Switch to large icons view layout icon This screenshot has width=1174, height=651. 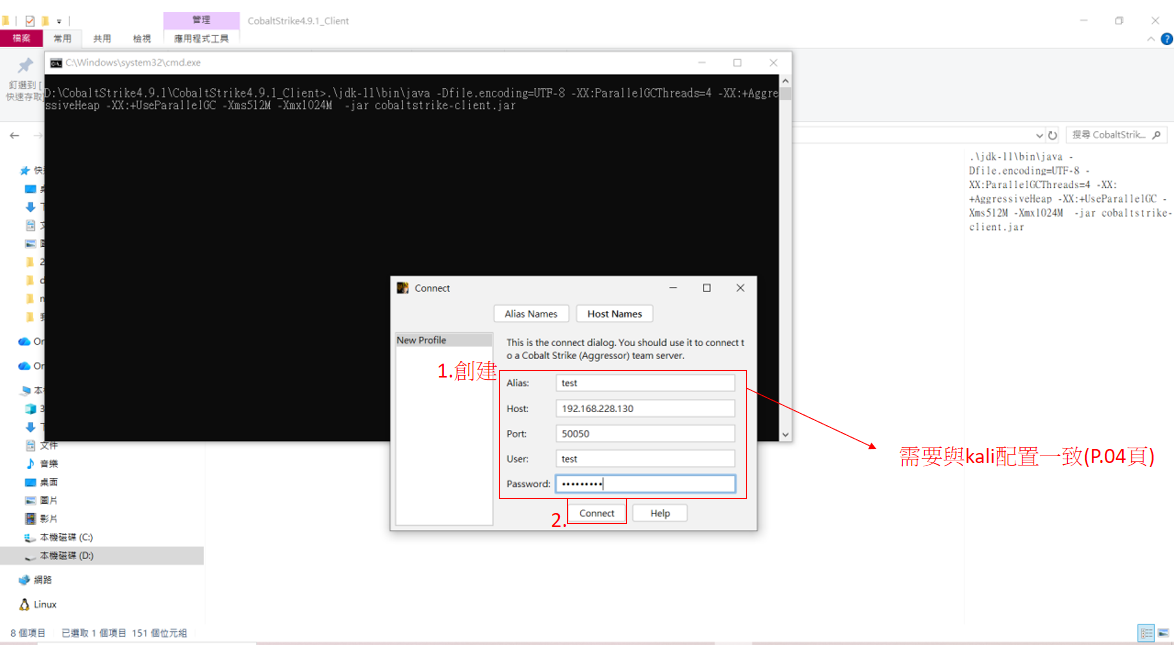tap(1164, 634)
